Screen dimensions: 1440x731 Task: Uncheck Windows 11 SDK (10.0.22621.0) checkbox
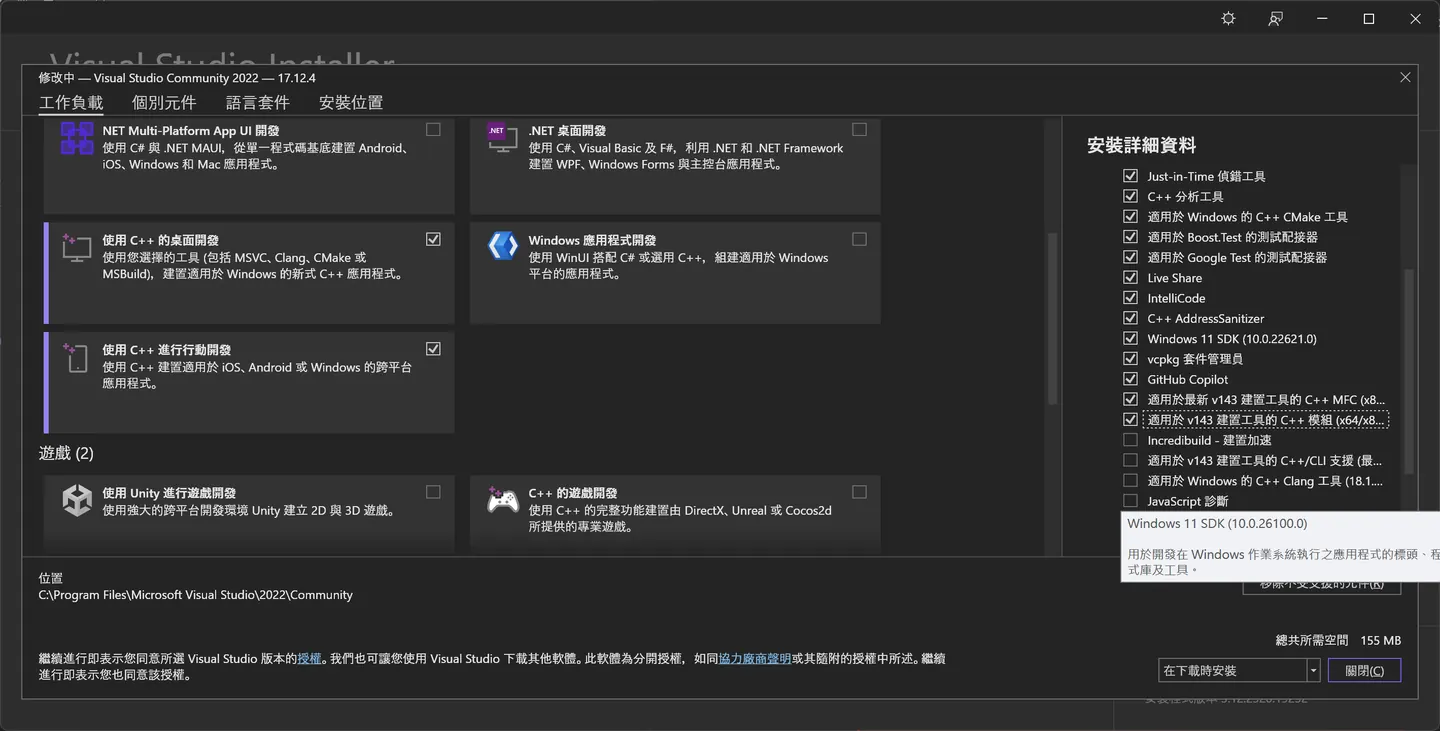pos(1130,338)
